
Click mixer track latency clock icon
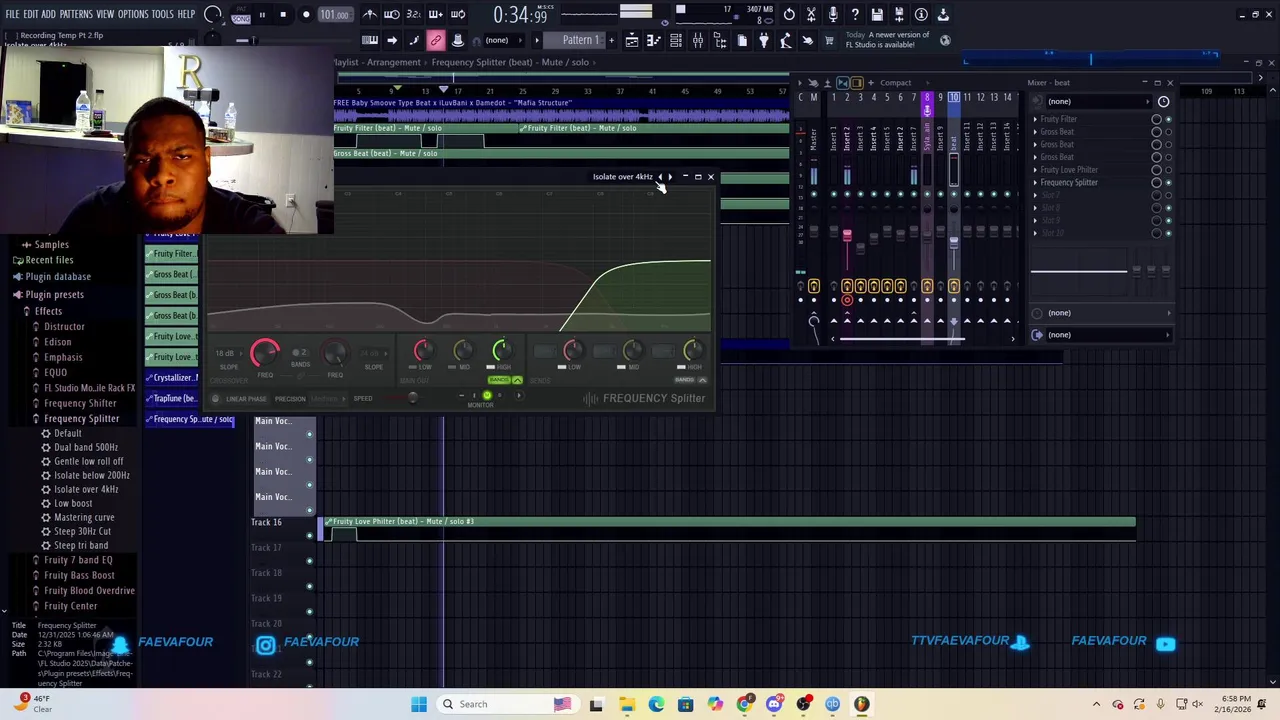1163,101
